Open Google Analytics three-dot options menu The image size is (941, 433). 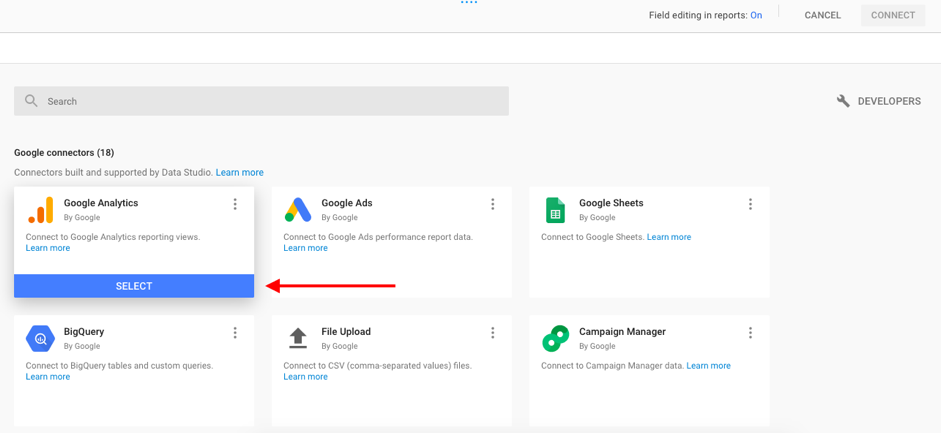tap(235, 204)
